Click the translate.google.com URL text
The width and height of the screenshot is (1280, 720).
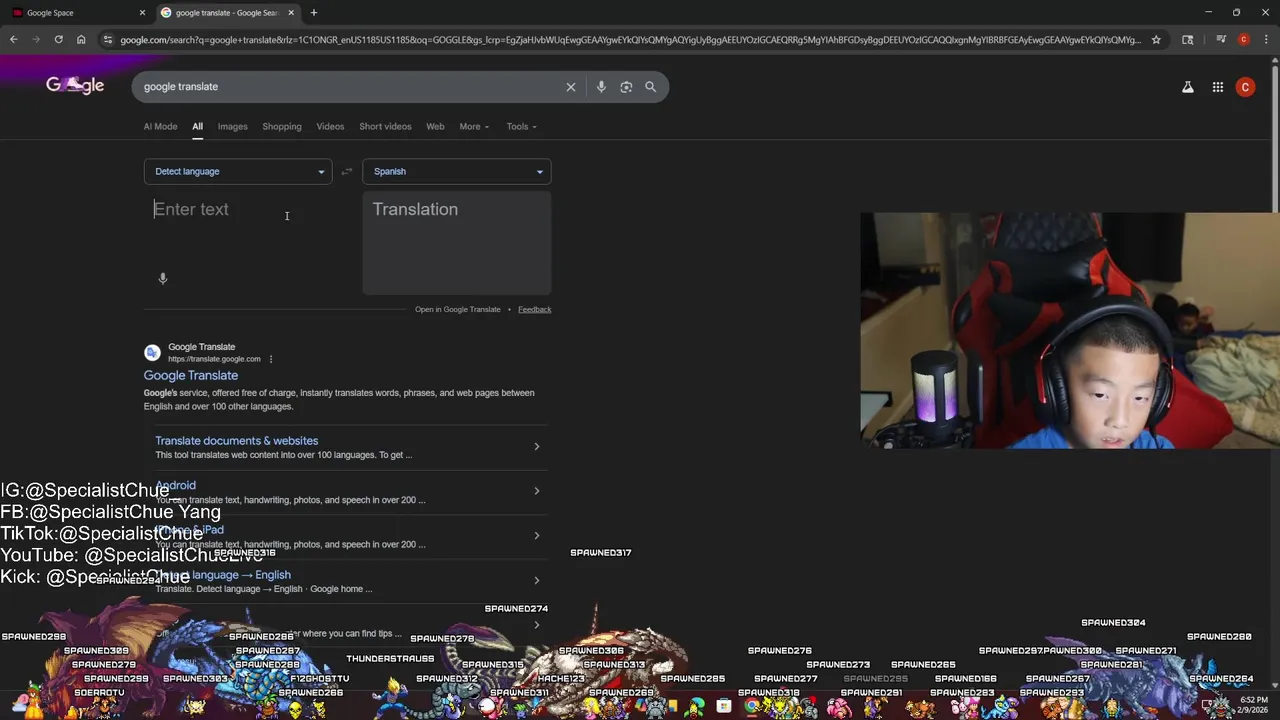point(214,359)
